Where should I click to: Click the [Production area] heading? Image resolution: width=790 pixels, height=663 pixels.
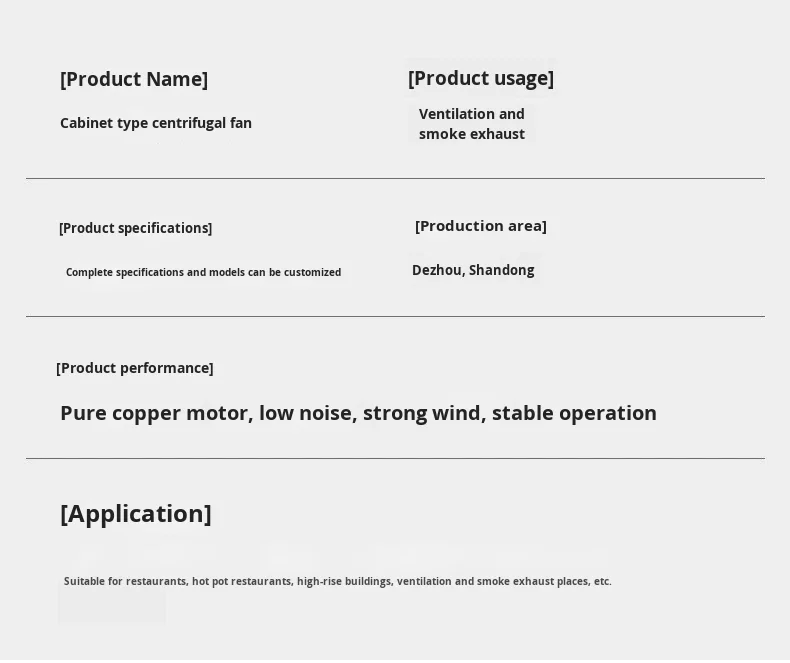point(481,226)
